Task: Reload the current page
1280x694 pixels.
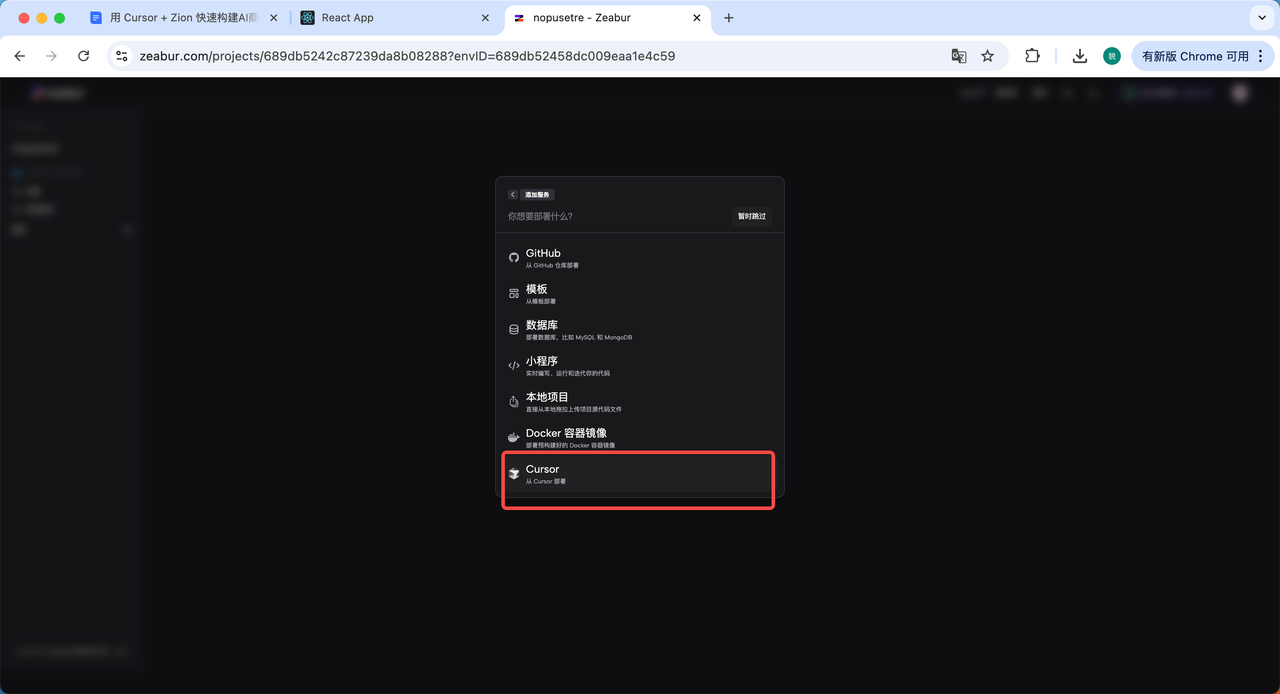Action: 84,56
